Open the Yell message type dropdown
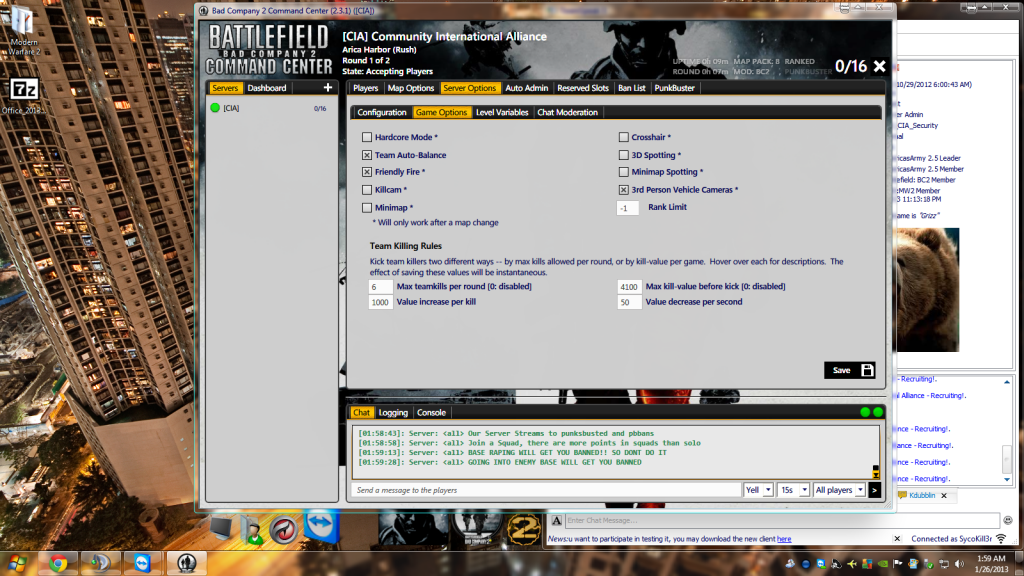1024x576 pixels. pos(759,490)
